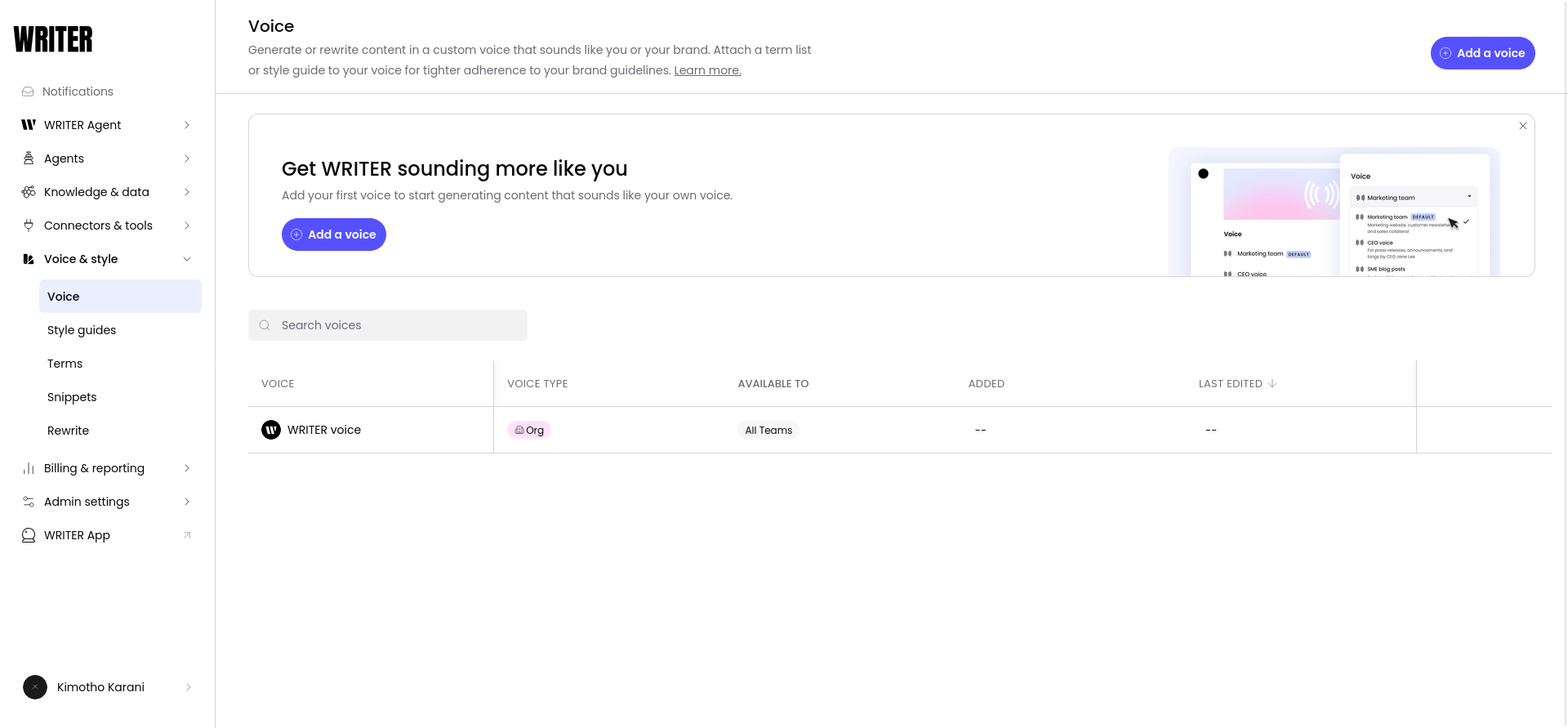
Task: Expand the Agents section chevron
Action: click(x=187, y=159)
